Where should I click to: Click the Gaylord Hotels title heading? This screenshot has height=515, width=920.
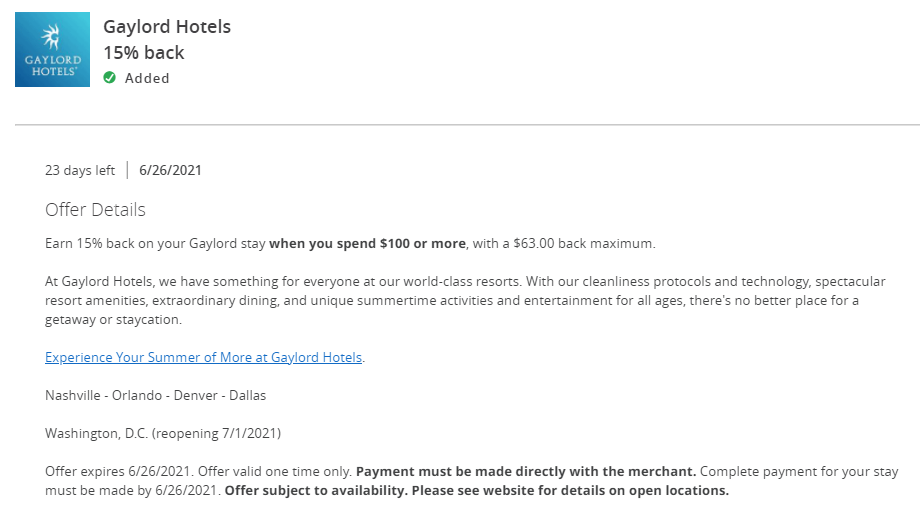[x=167, y=26]
